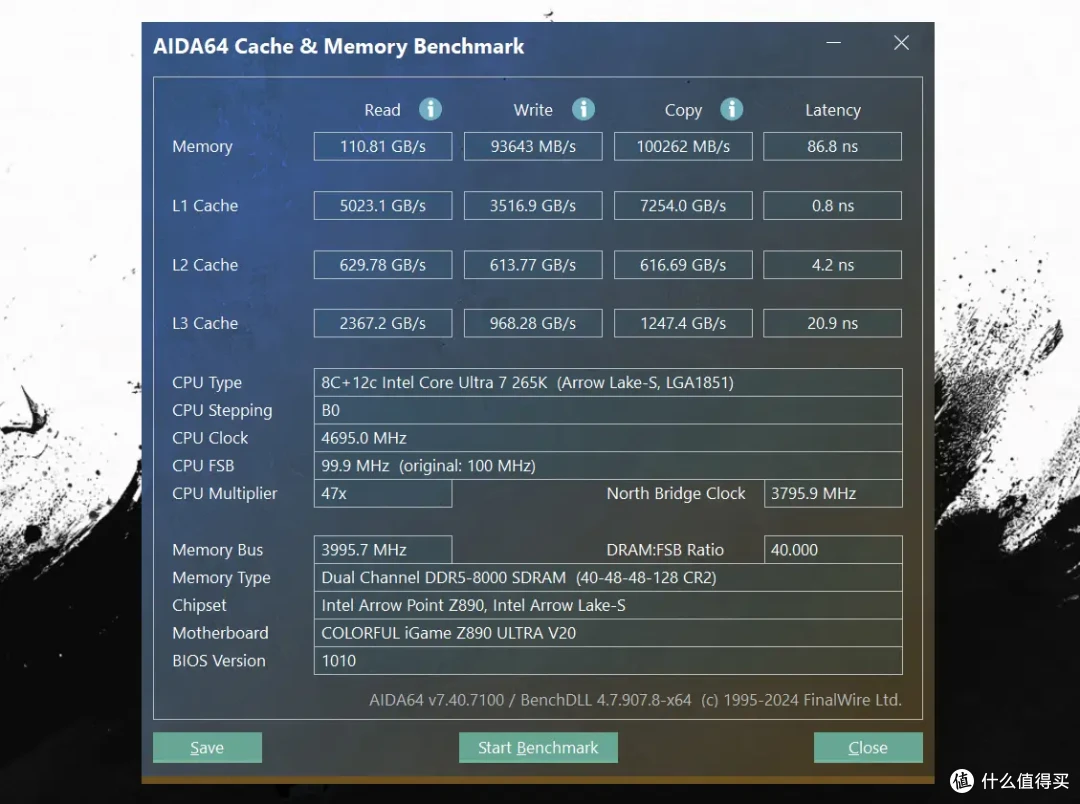Click L3 Cache write value 968.28 GB/s
Viewport: 1080px width, 804px height.
(533, 323)
